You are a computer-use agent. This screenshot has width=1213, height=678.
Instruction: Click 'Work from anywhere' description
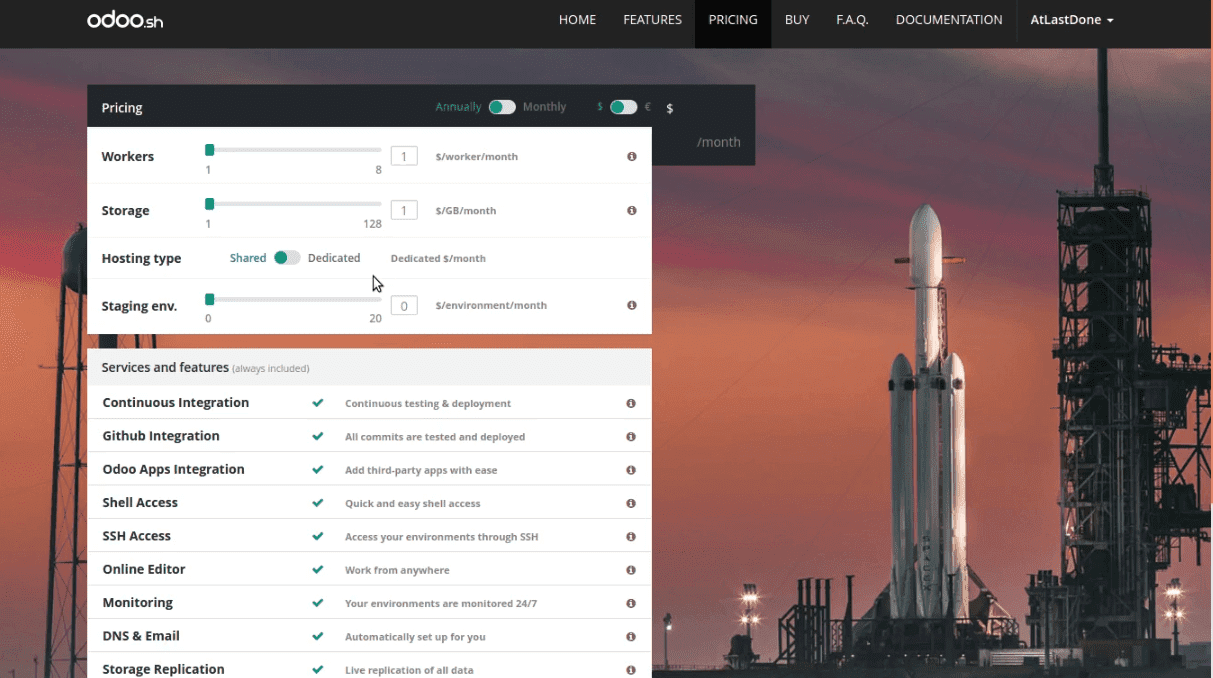[397, 570]
